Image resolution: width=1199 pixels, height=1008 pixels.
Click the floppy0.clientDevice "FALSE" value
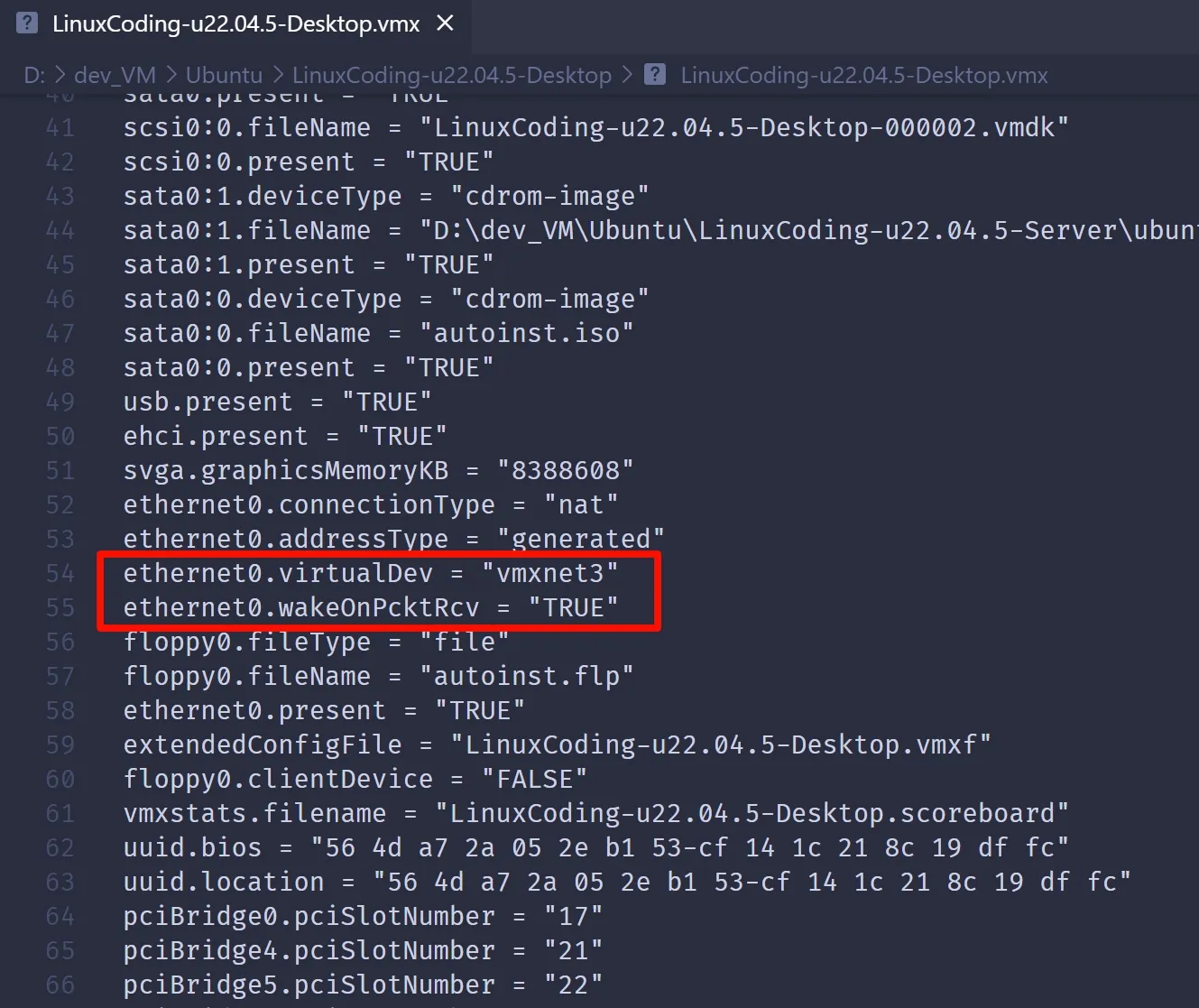tap(535, 779)
